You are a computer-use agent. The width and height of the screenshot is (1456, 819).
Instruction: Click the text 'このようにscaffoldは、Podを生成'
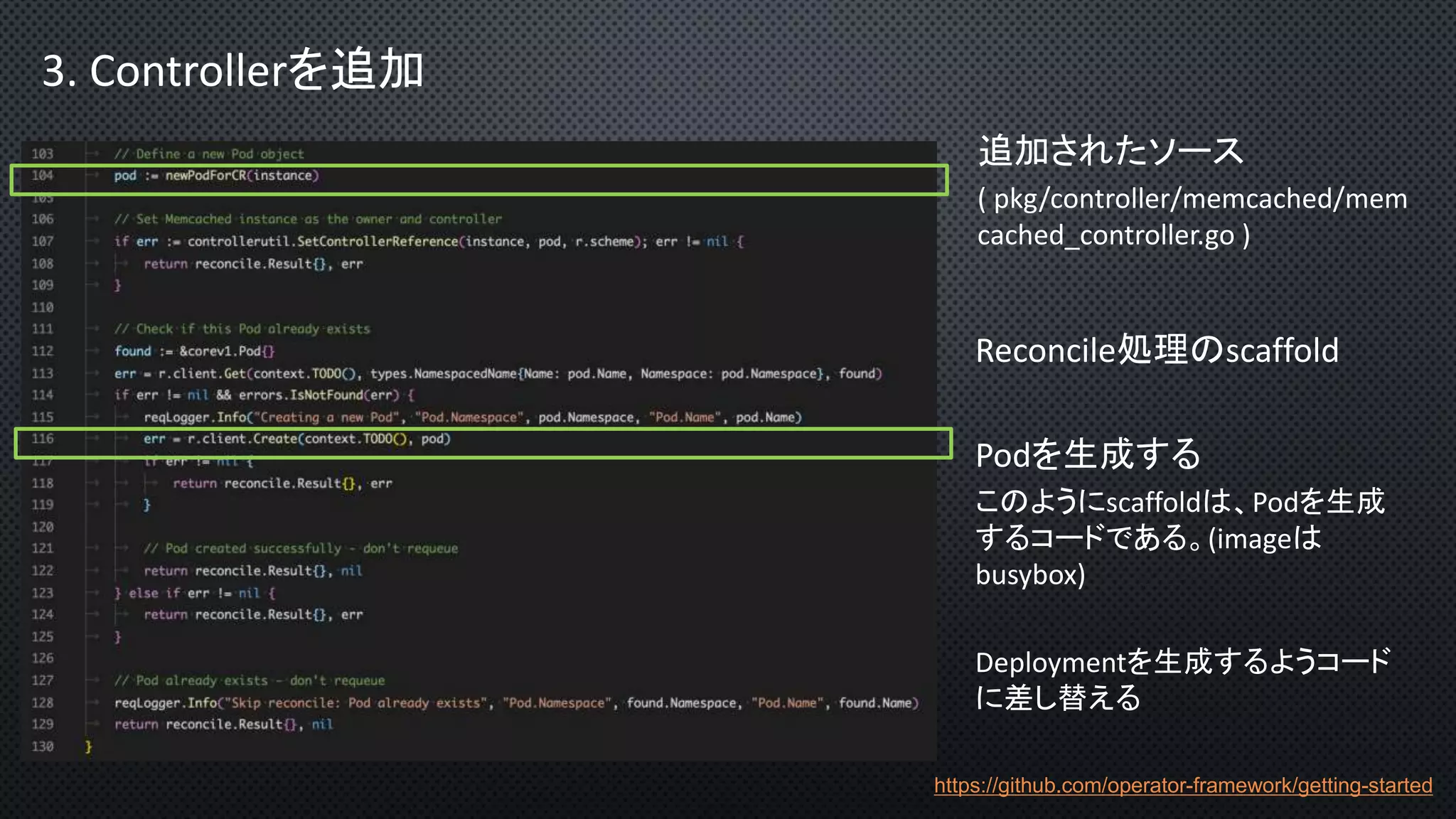(1180, 502)
